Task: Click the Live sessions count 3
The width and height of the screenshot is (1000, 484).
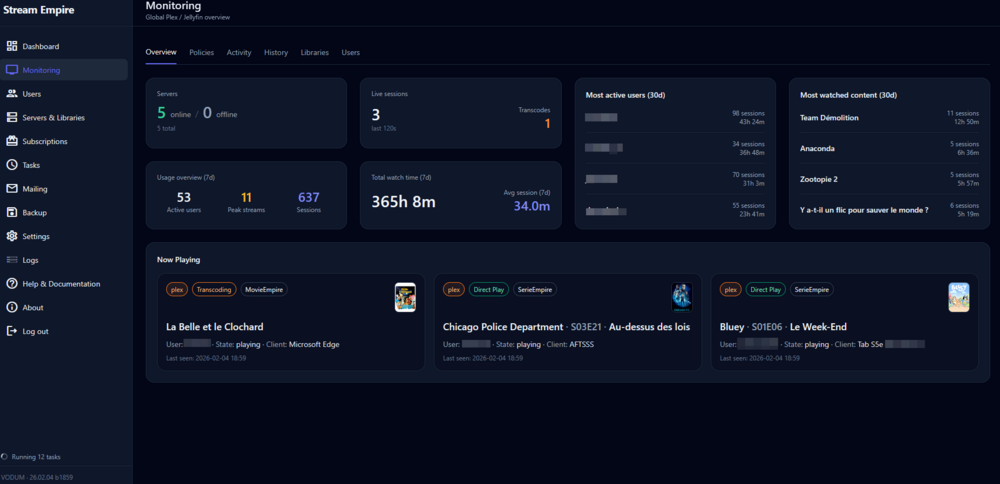Action: click(376, 115)
